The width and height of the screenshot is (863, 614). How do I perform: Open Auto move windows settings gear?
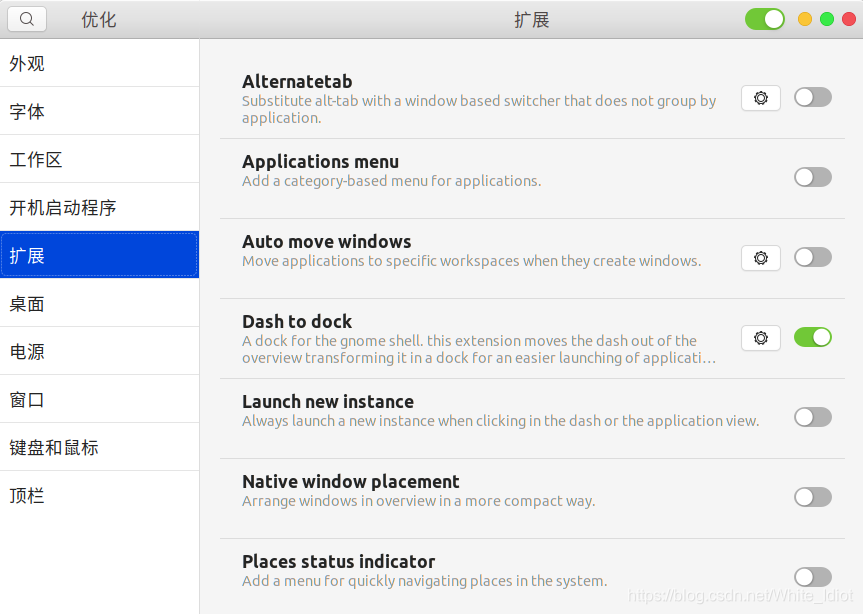point(761,258)
